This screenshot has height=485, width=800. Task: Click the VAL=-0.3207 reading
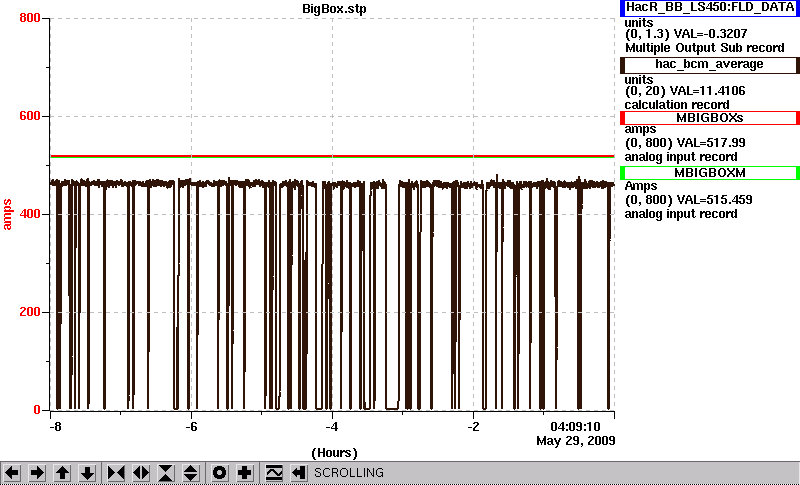pyautogui.click(x=711, y=34)
